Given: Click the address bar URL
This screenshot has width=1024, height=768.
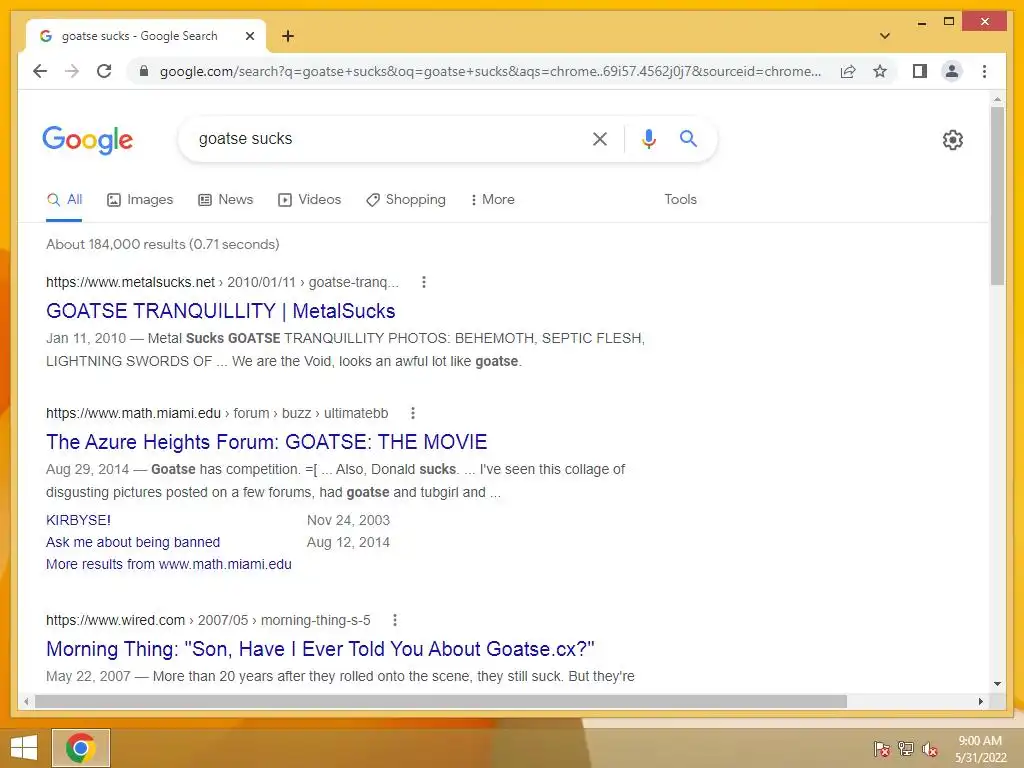Looking at the screenshot, I should point(490,71).
